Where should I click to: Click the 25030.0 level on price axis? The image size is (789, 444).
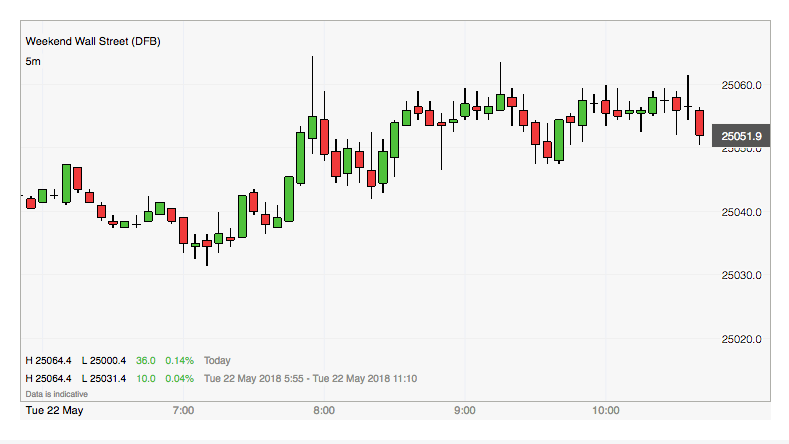741,275
